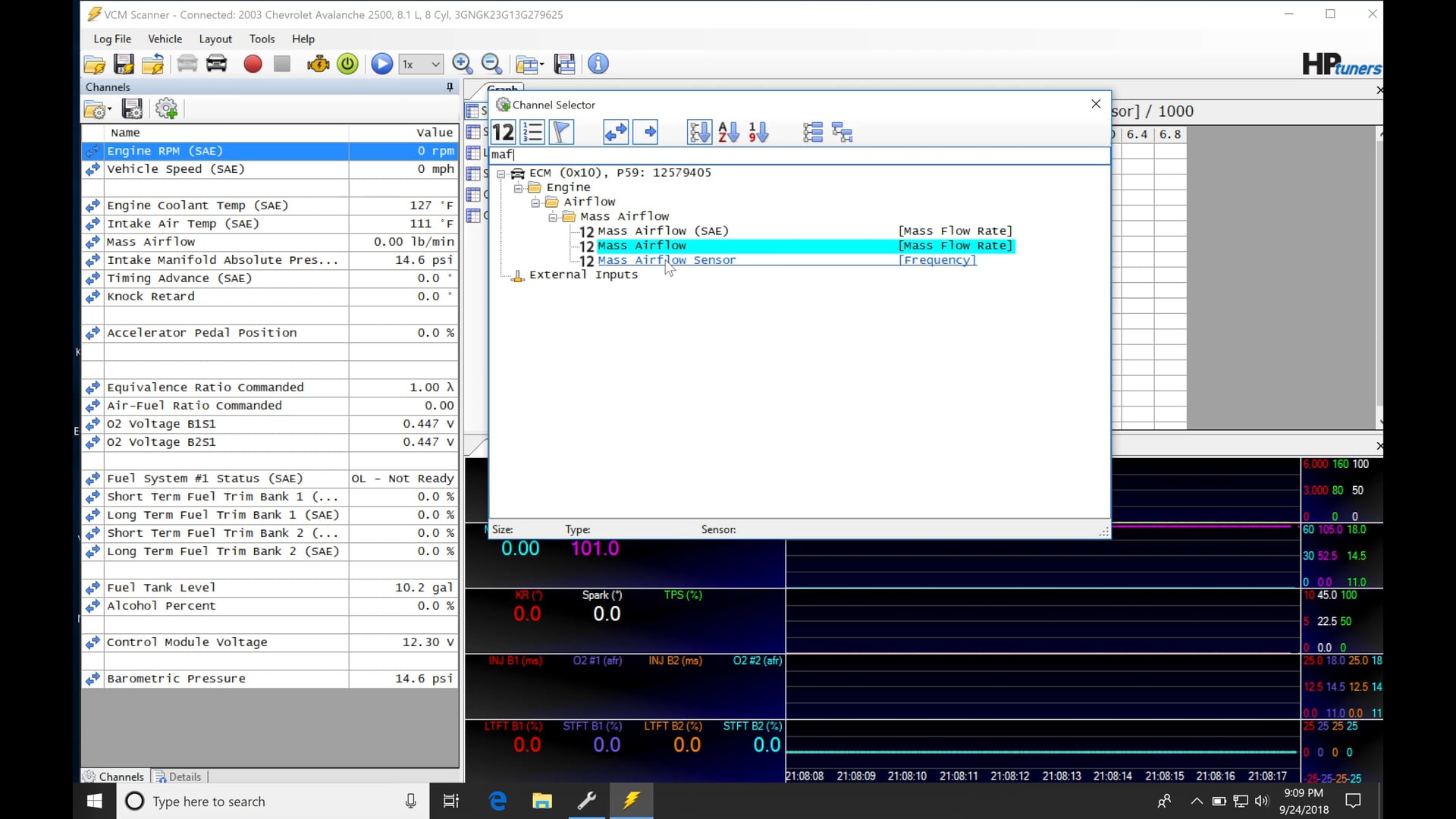
Task: Select Mass Airflow (SAE) channel entry
Action: pos(662,231)
